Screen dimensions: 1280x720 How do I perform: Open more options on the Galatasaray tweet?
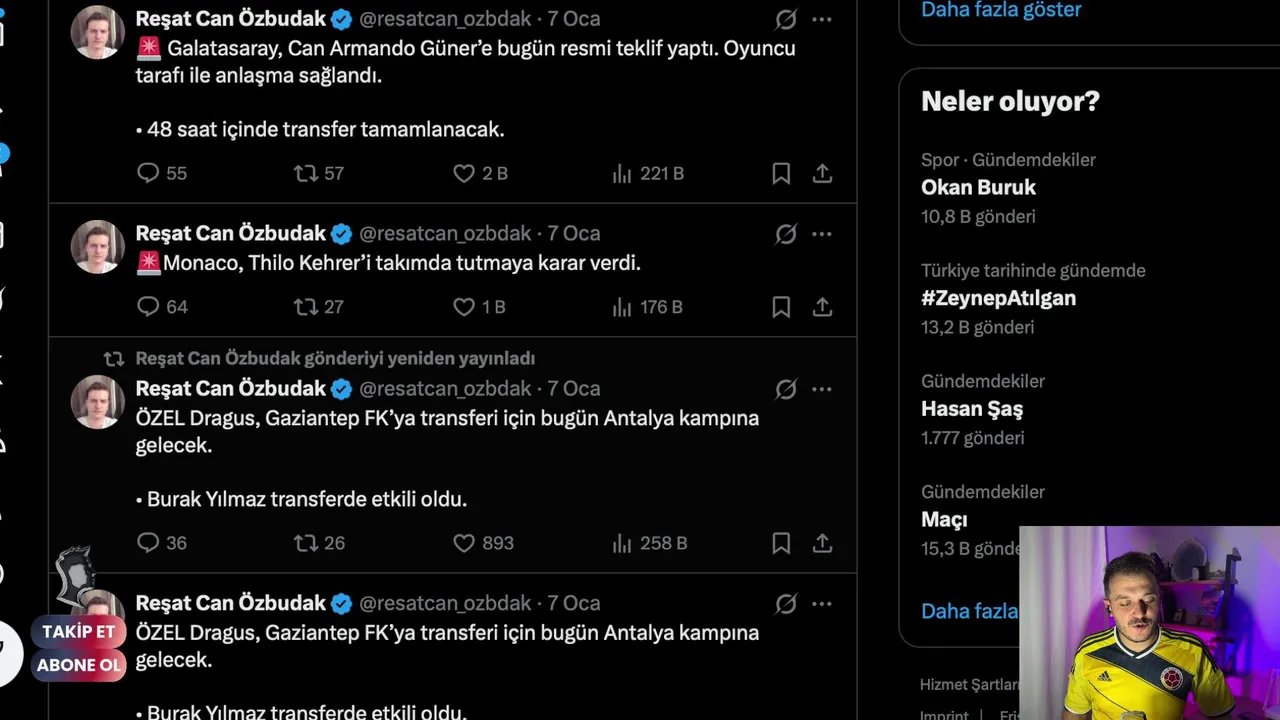pos(822,19)
